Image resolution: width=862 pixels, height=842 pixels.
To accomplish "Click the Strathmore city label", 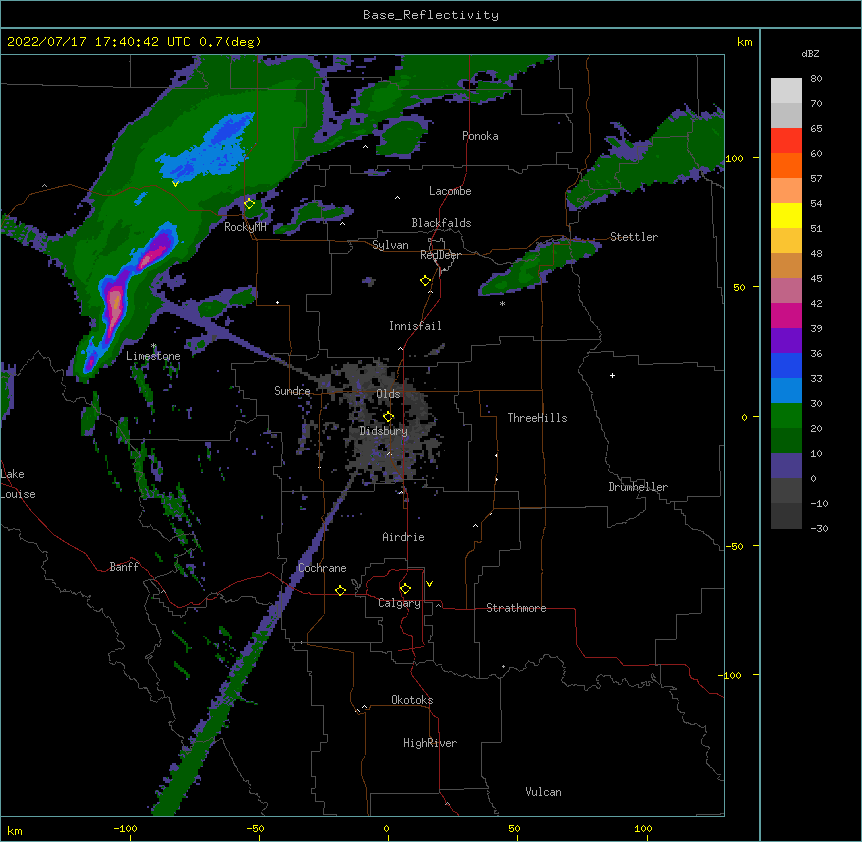I will 516,608.
